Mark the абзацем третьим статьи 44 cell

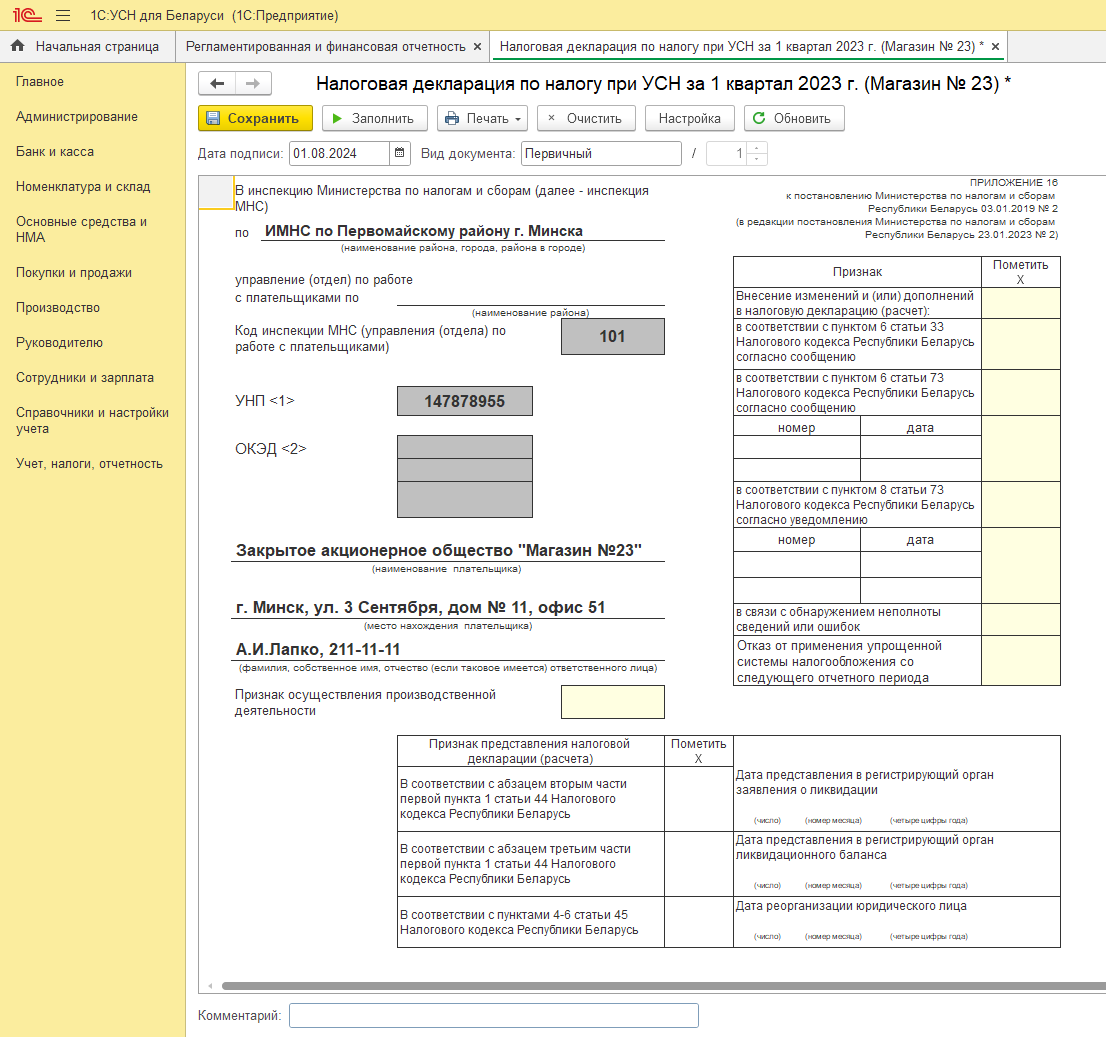pos(698,864)
